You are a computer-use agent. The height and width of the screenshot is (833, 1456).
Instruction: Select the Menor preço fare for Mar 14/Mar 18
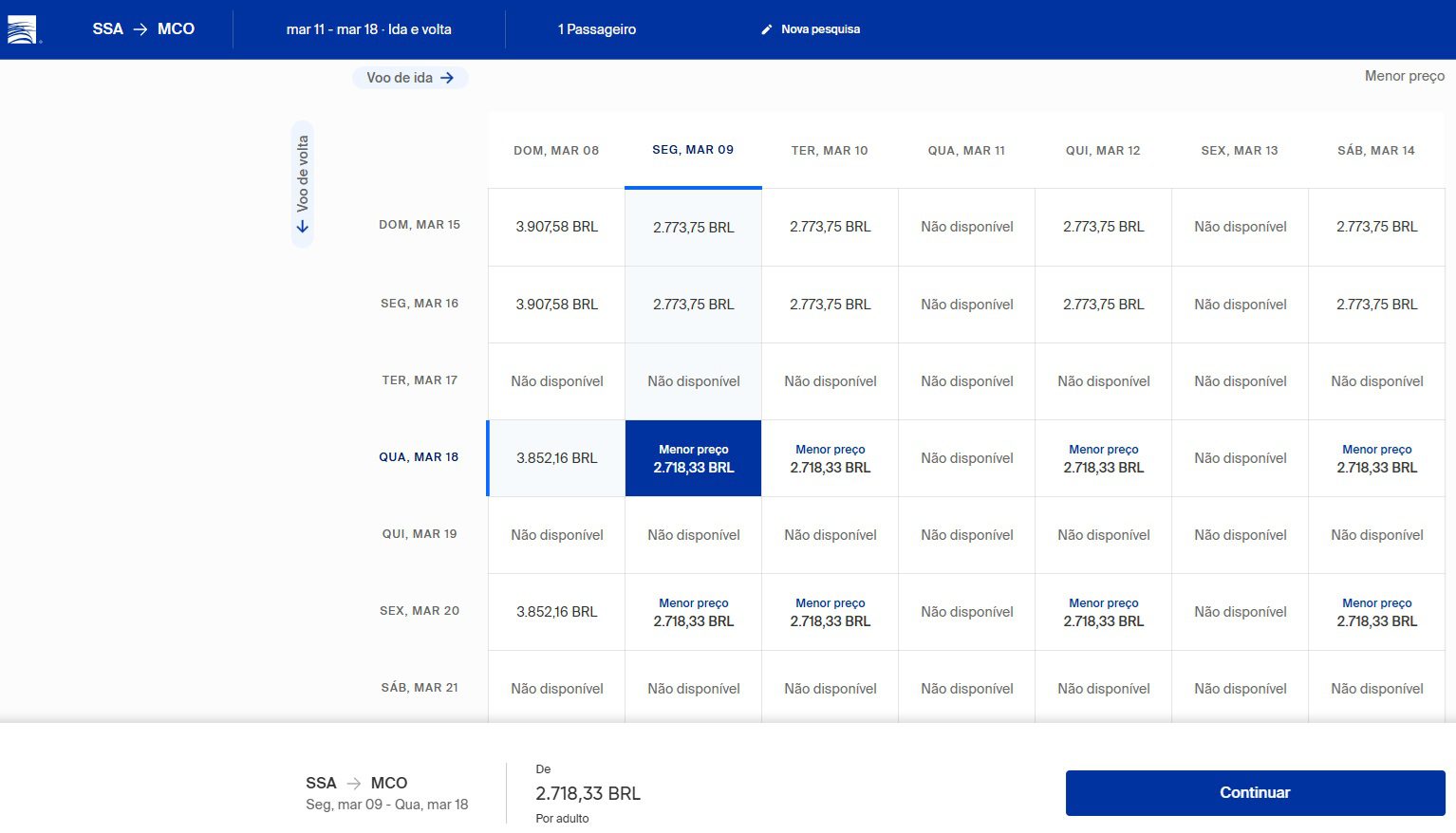[x=1376, y=458]
